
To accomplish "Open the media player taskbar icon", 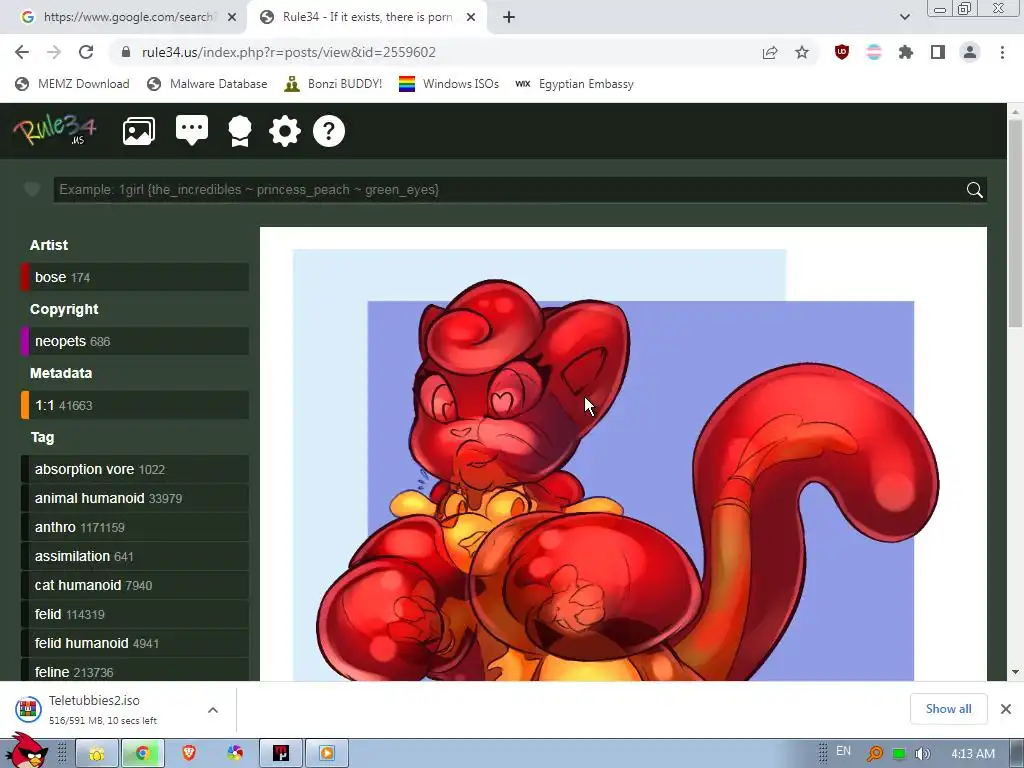I will 327,754.
